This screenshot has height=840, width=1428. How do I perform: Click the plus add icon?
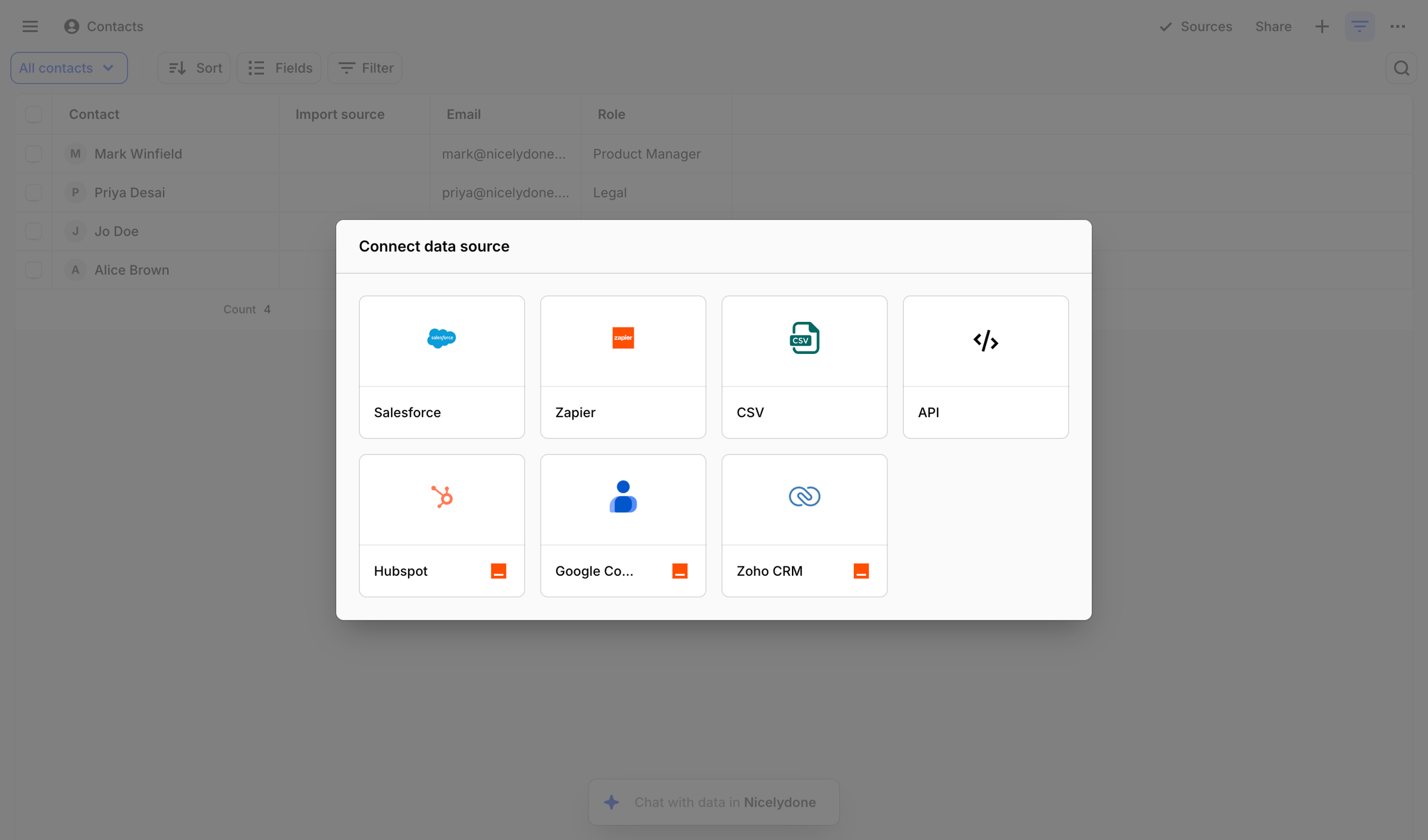tap(1321, 26)
